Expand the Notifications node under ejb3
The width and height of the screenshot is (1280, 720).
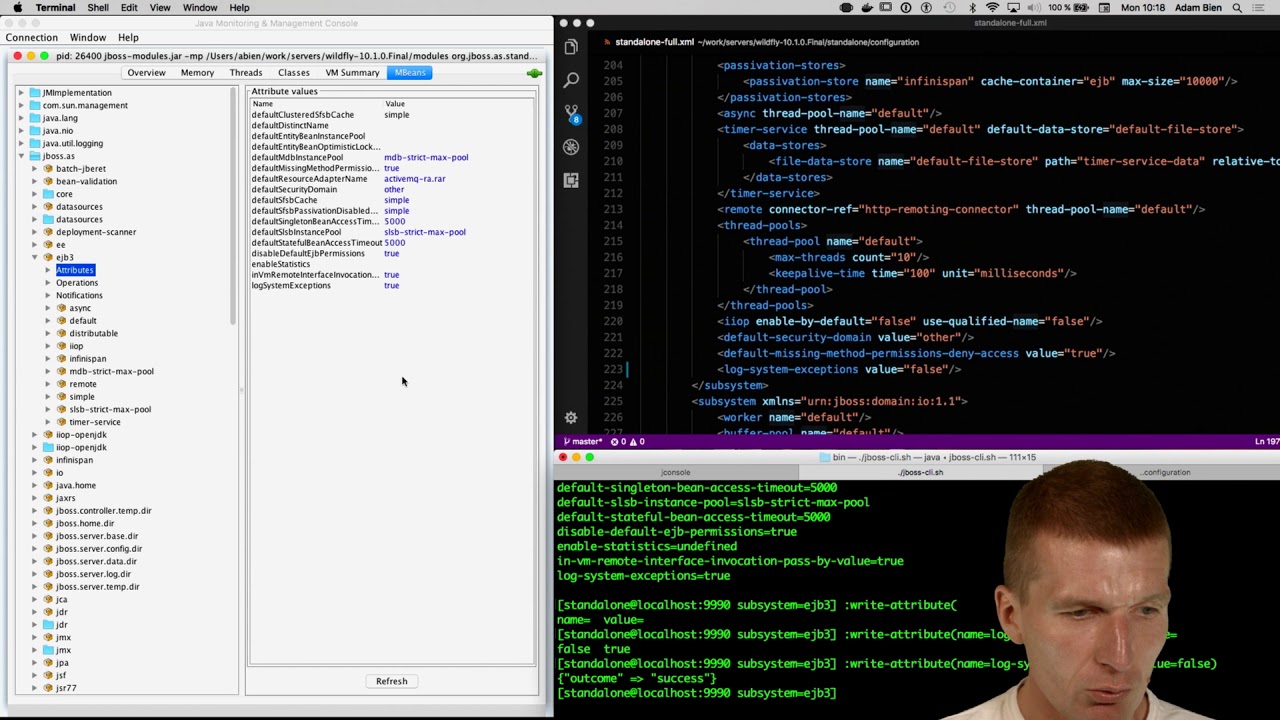tap(47, 296)
